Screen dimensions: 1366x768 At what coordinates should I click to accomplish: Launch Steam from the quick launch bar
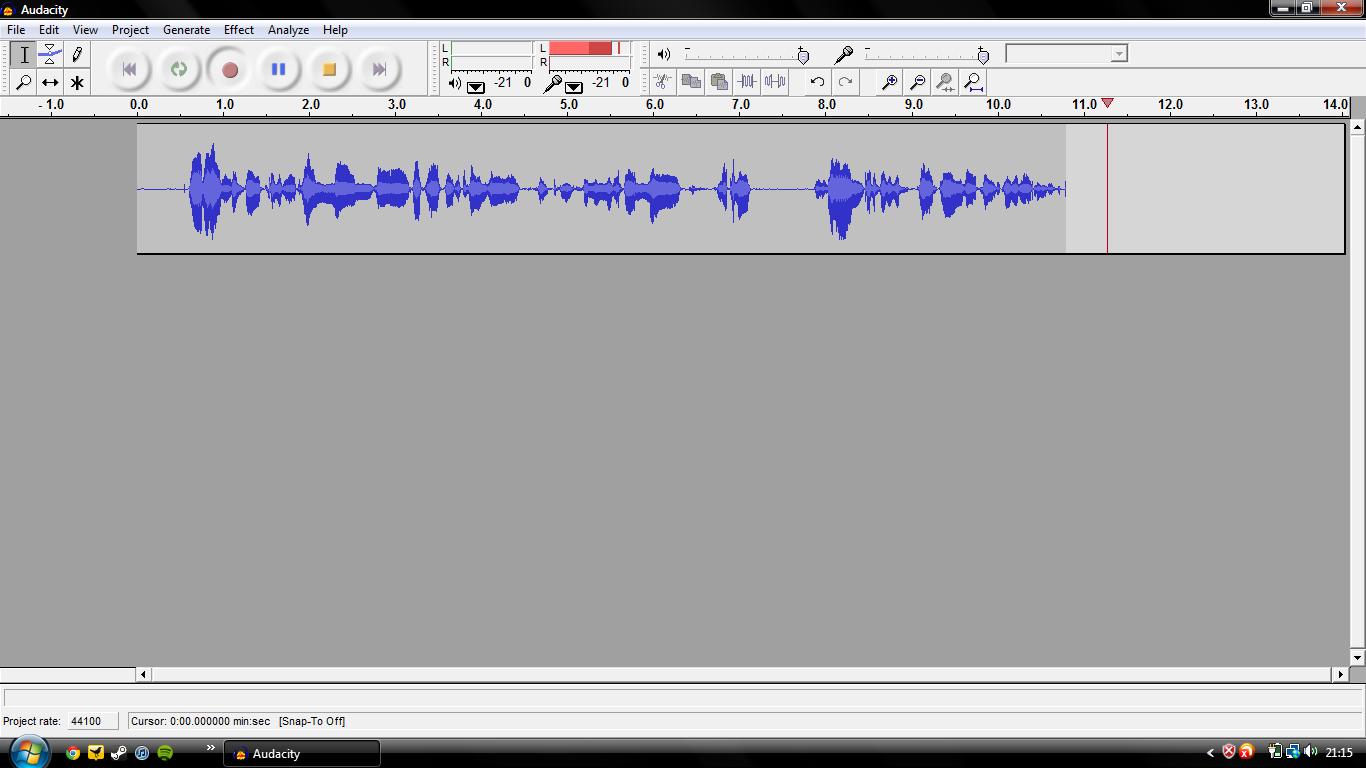coord(119,752)
